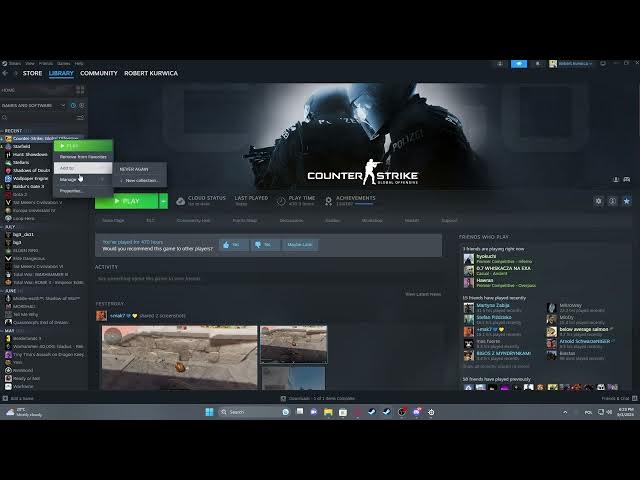Open Windows Start menu
Image resolution: width=640 pixels, height=480 pixels.
[x=209, y=412]
